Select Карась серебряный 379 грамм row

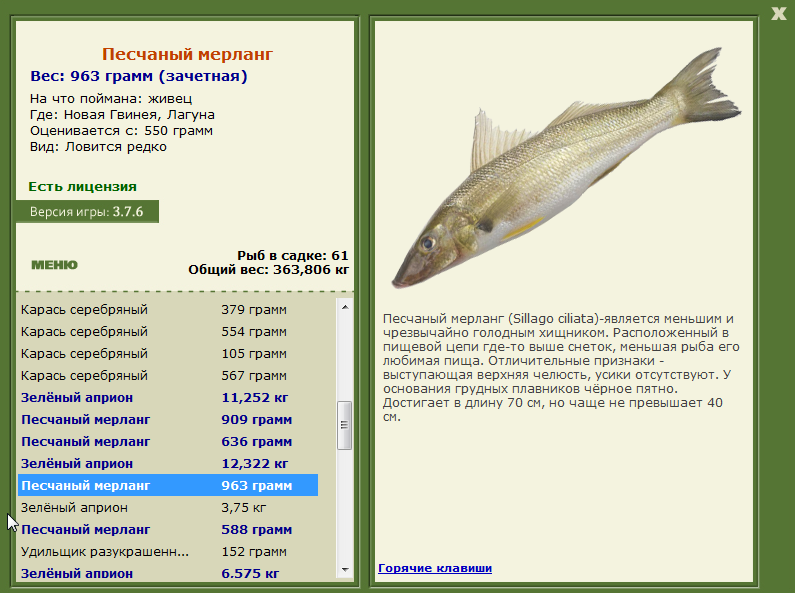pos(168,309)
